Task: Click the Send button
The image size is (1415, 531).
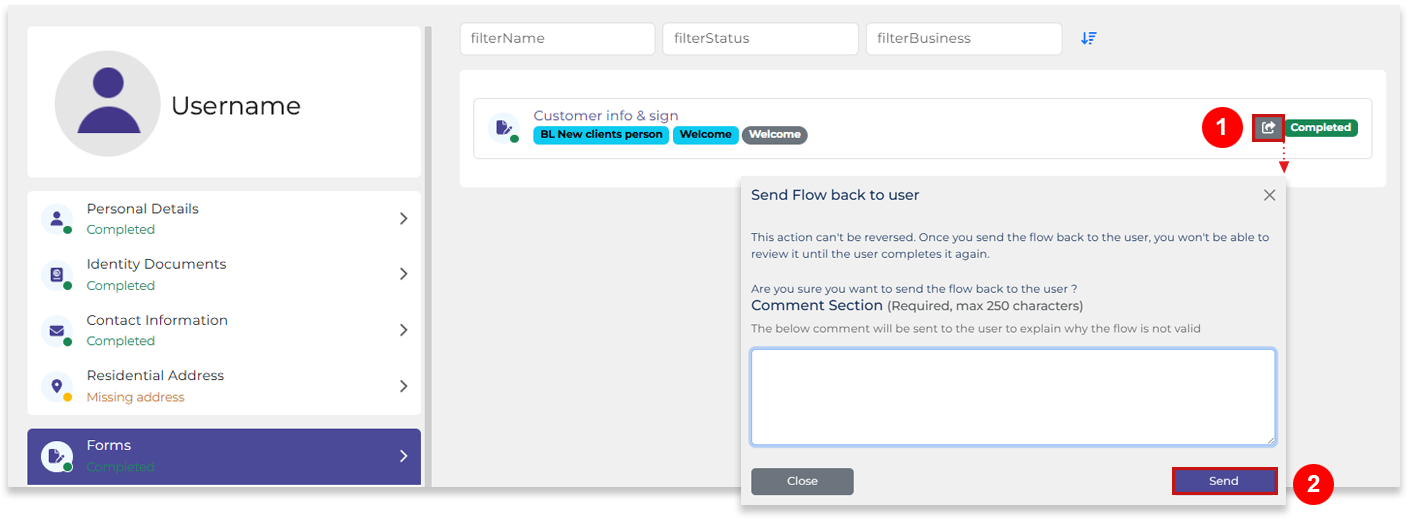Action: [1224, 481]
